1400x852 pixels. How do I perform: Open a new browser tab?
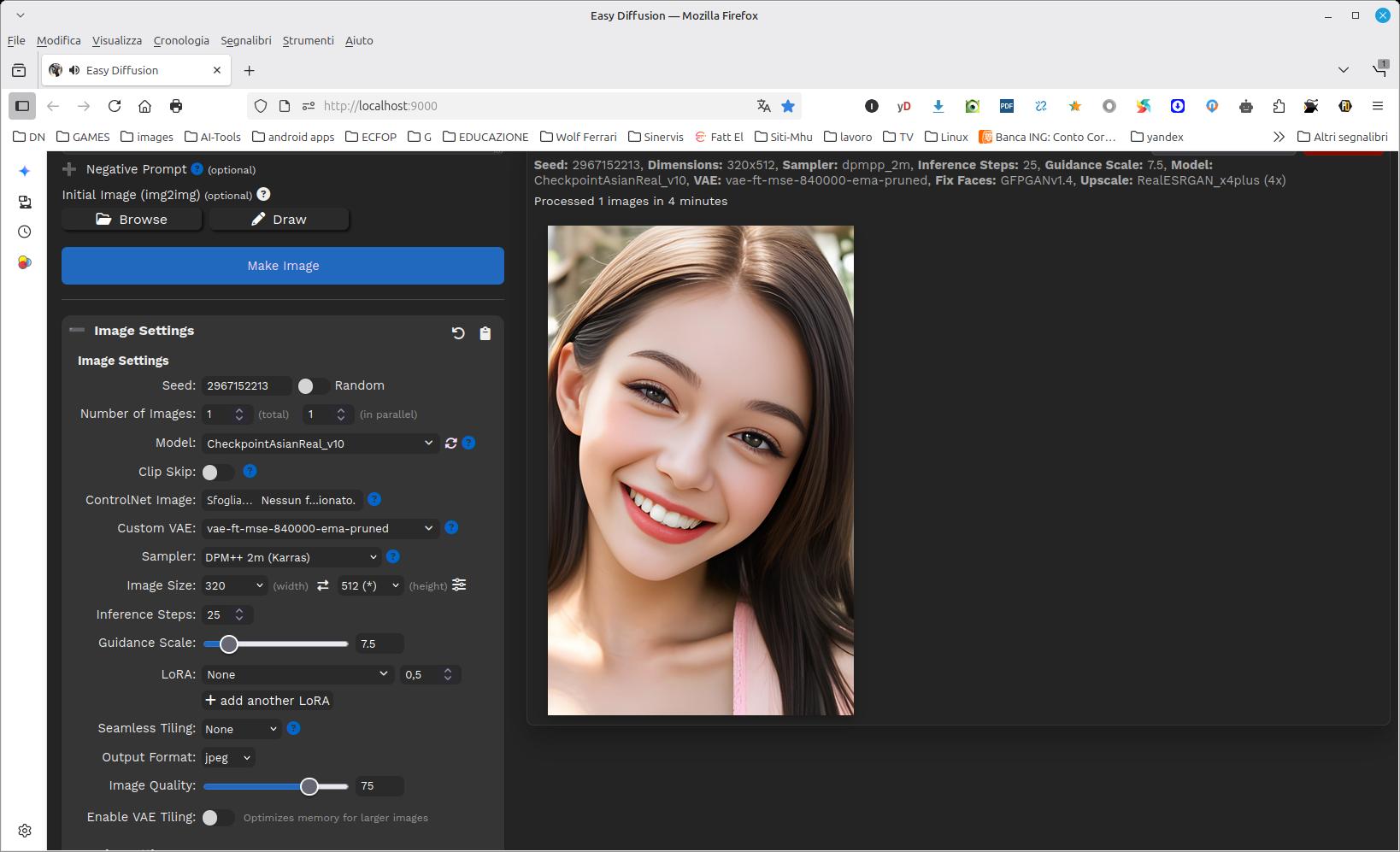249,70
